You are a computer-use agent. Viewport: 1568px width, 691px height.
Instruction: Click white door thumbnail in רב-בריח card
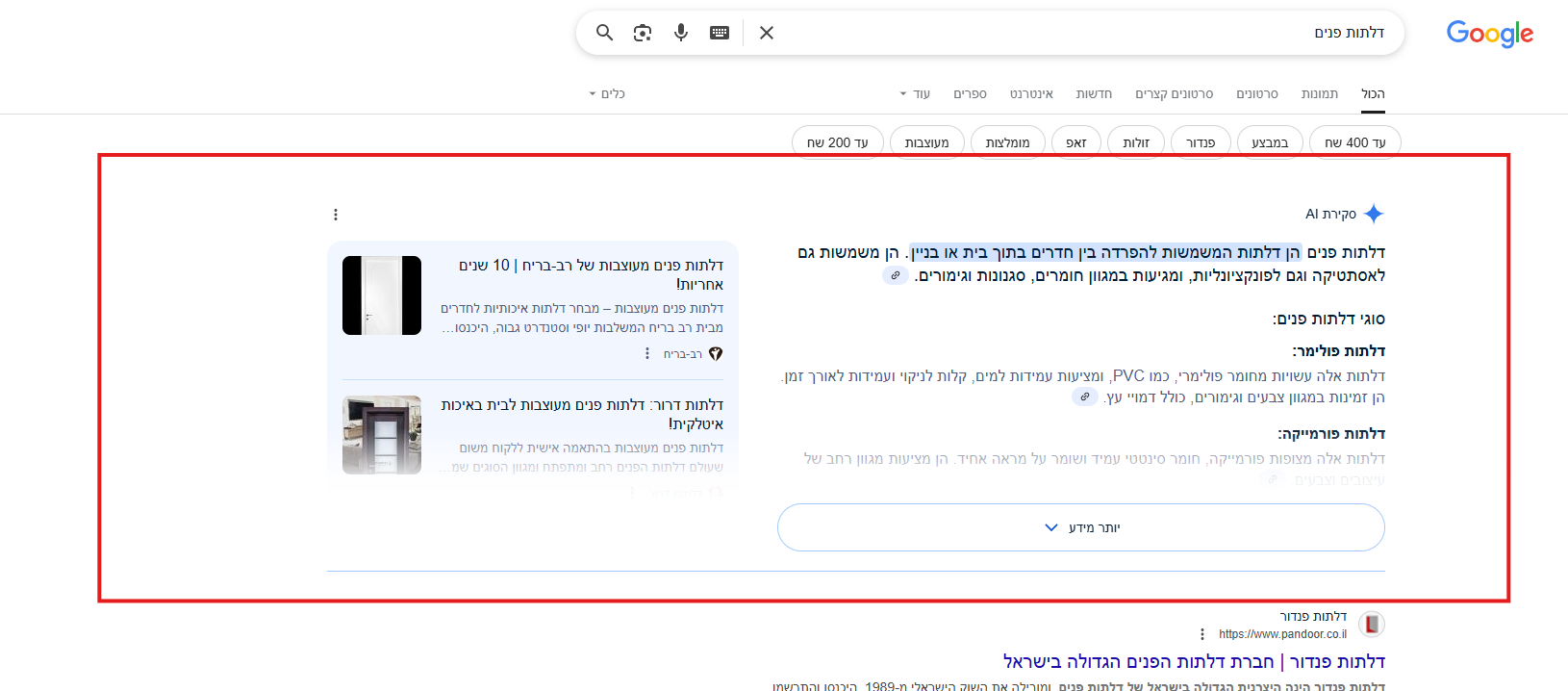(382, 295)
